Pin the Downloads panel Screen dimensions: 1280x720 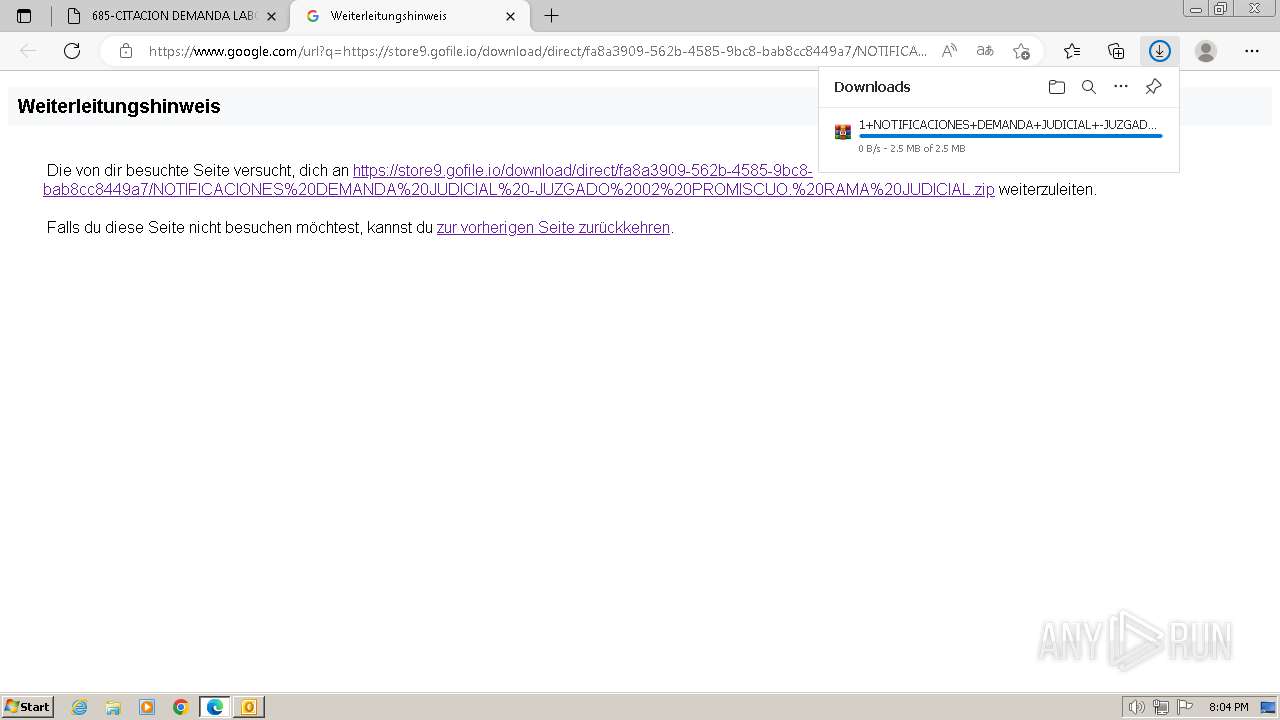pos(1153,87)
